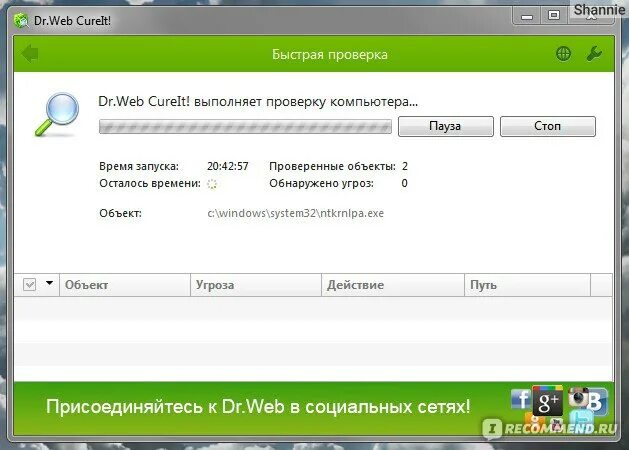Open dropdown arrow next to select-all checkbox

click(x=49, y=283)
